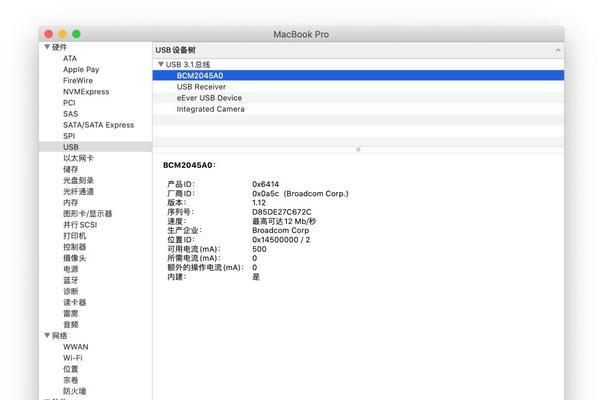Select the USB sidebar entry
This screenshot has height=400, width=603.
point(96,147)
